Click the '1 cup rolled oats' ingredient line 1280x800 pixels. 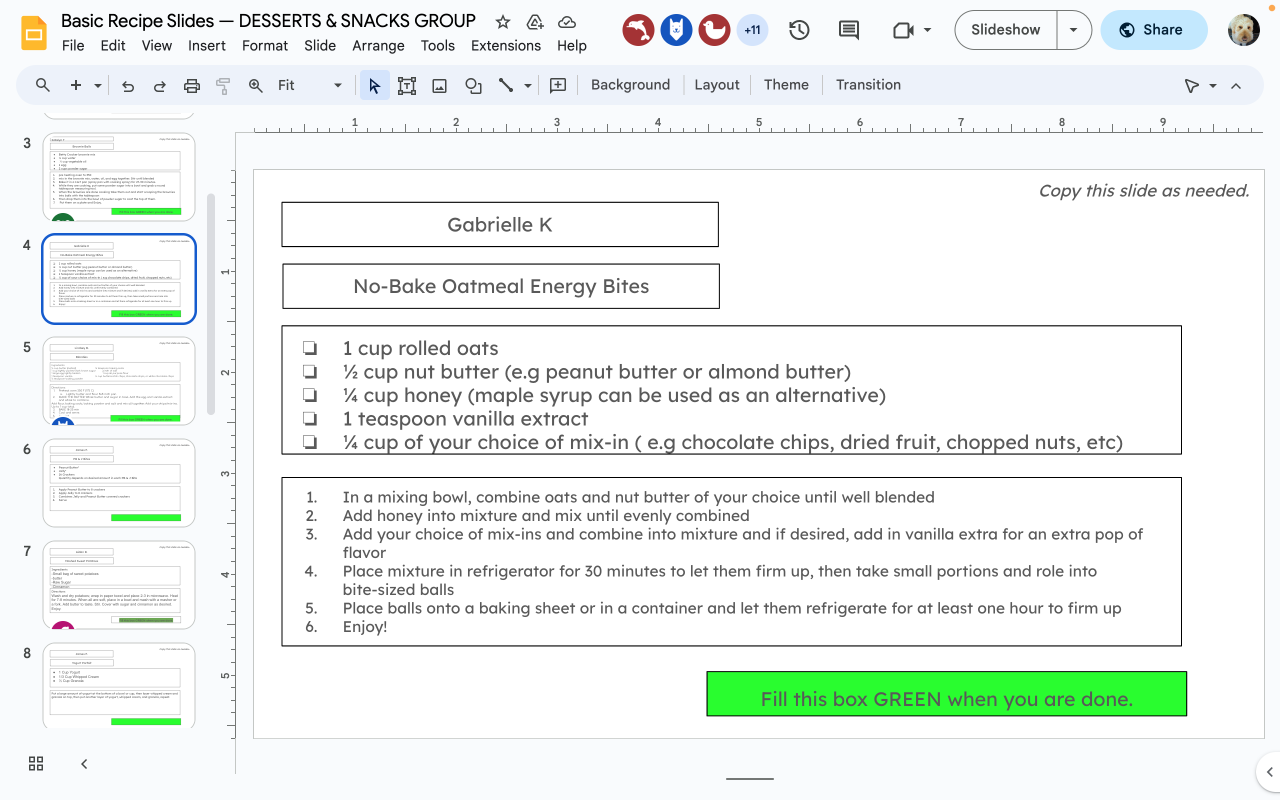click(420, 348)
